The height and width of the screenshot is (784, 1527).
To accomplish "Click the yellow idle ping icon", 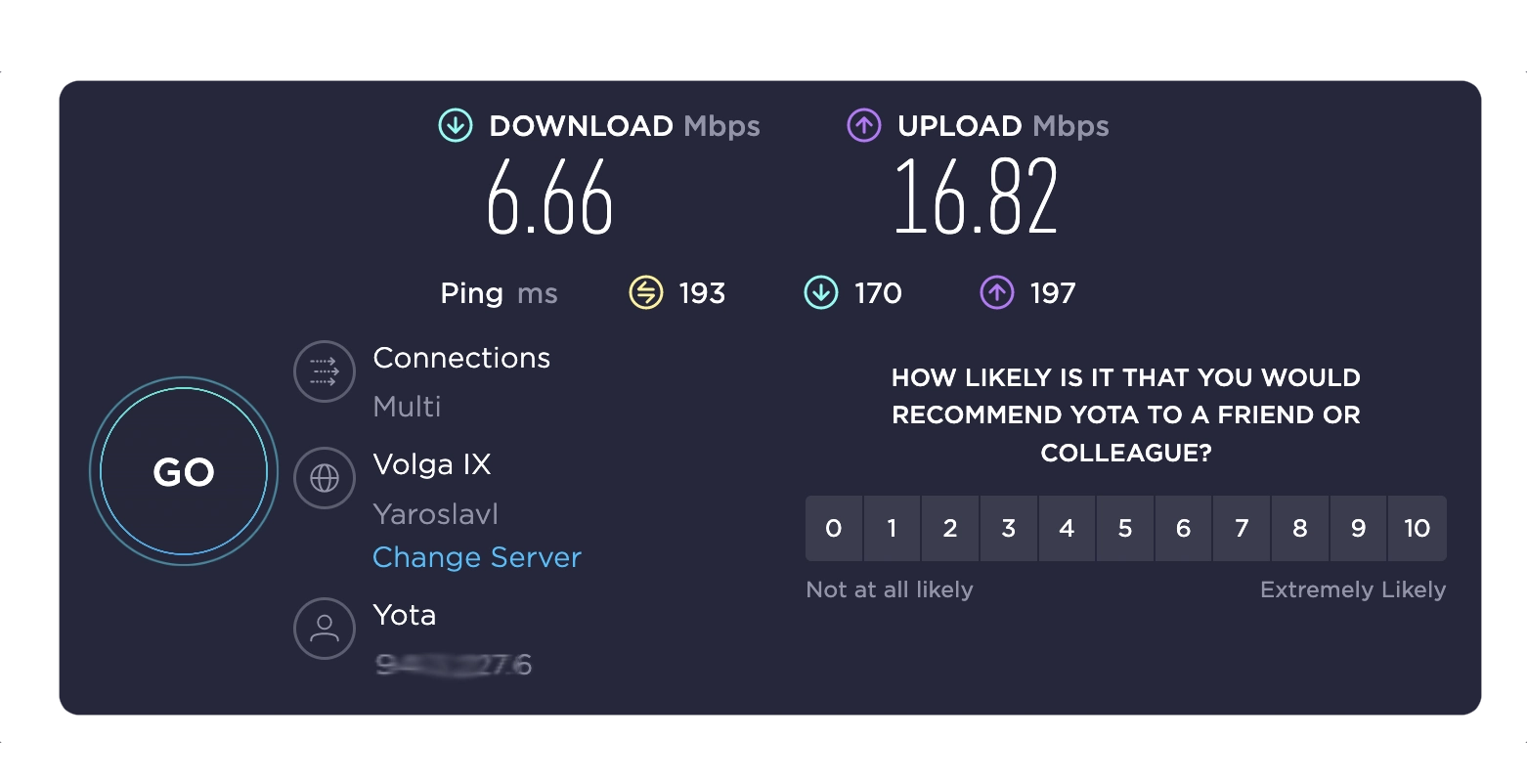I will [x=644, y=292].
